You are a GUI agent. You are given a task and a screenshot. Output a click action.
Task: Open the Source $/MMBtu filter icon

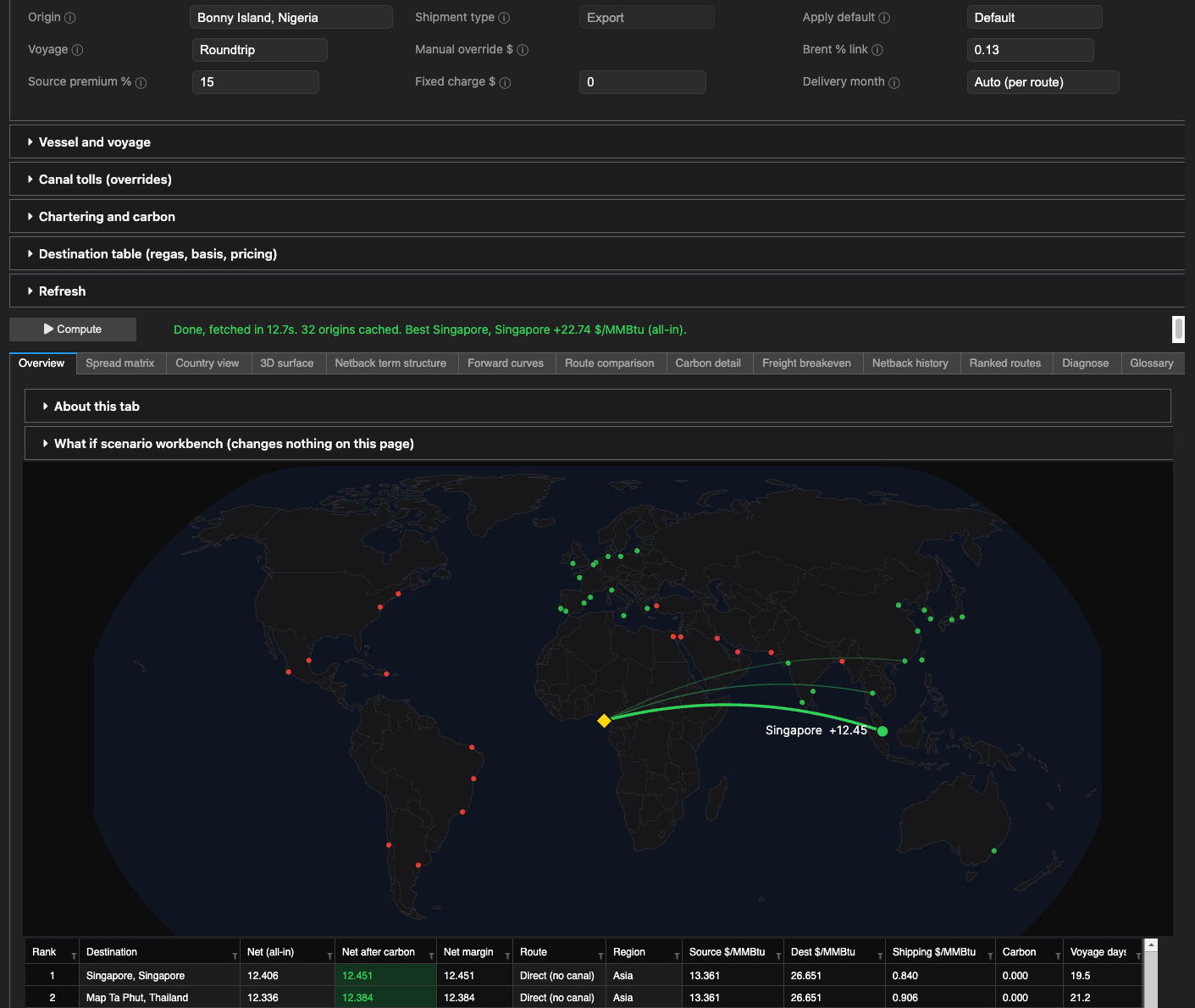tap(778, 956)
